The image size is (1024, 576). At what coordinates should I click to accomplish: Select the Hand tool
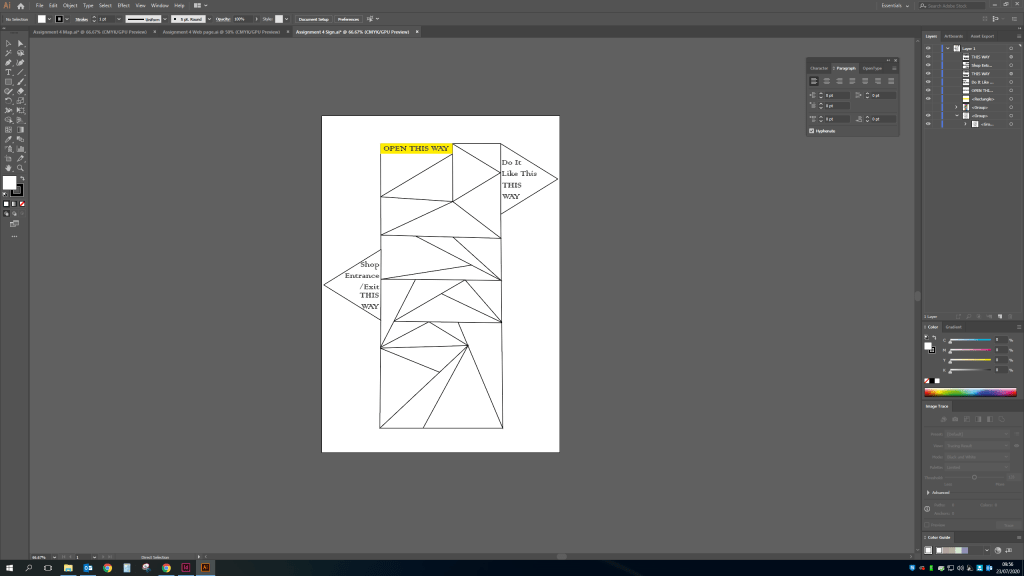(9, 168)
